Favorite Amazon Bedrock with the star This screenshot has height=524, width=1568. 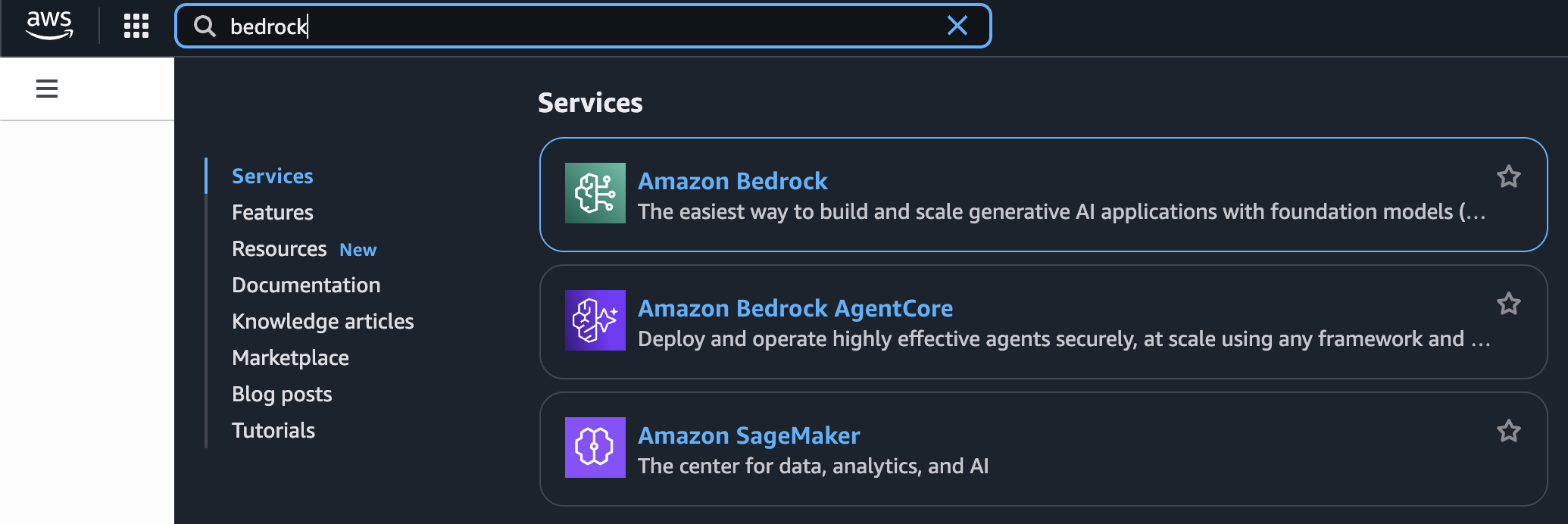pyautogui.click(x=1509, y=175)
